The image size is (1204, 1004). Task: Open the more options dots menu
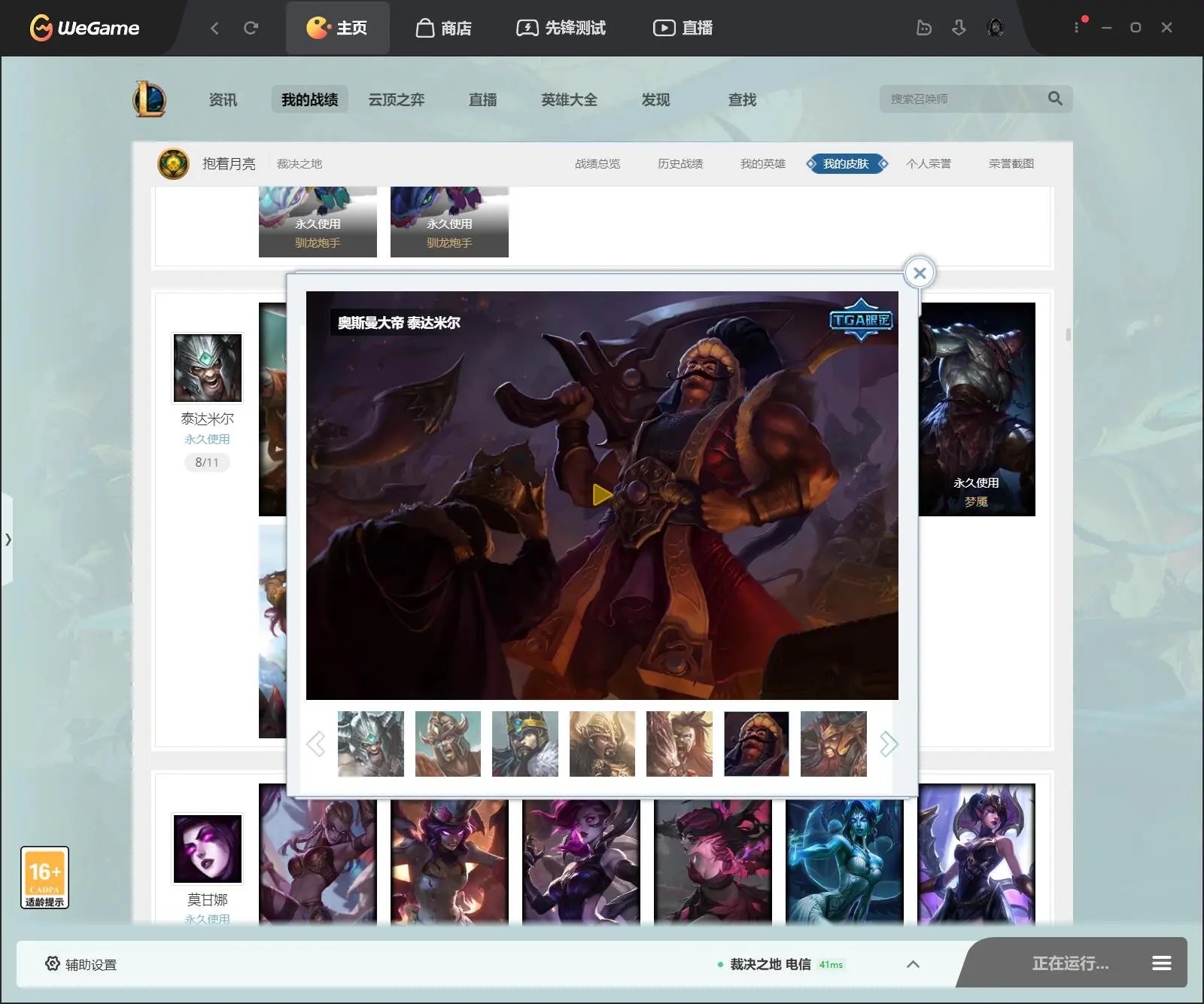click(1076, 27)
